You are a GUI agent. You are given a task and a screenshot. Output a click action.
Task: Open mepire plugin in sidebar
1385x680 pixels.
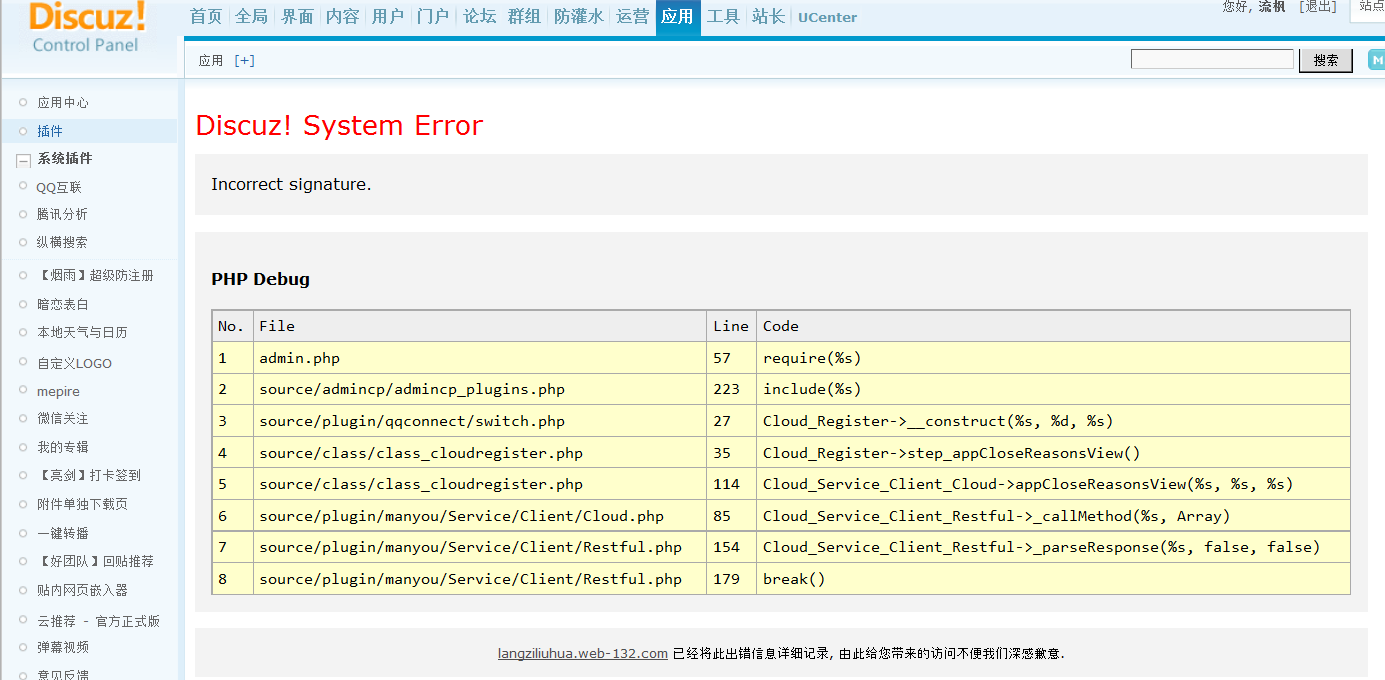click(58, 392)
